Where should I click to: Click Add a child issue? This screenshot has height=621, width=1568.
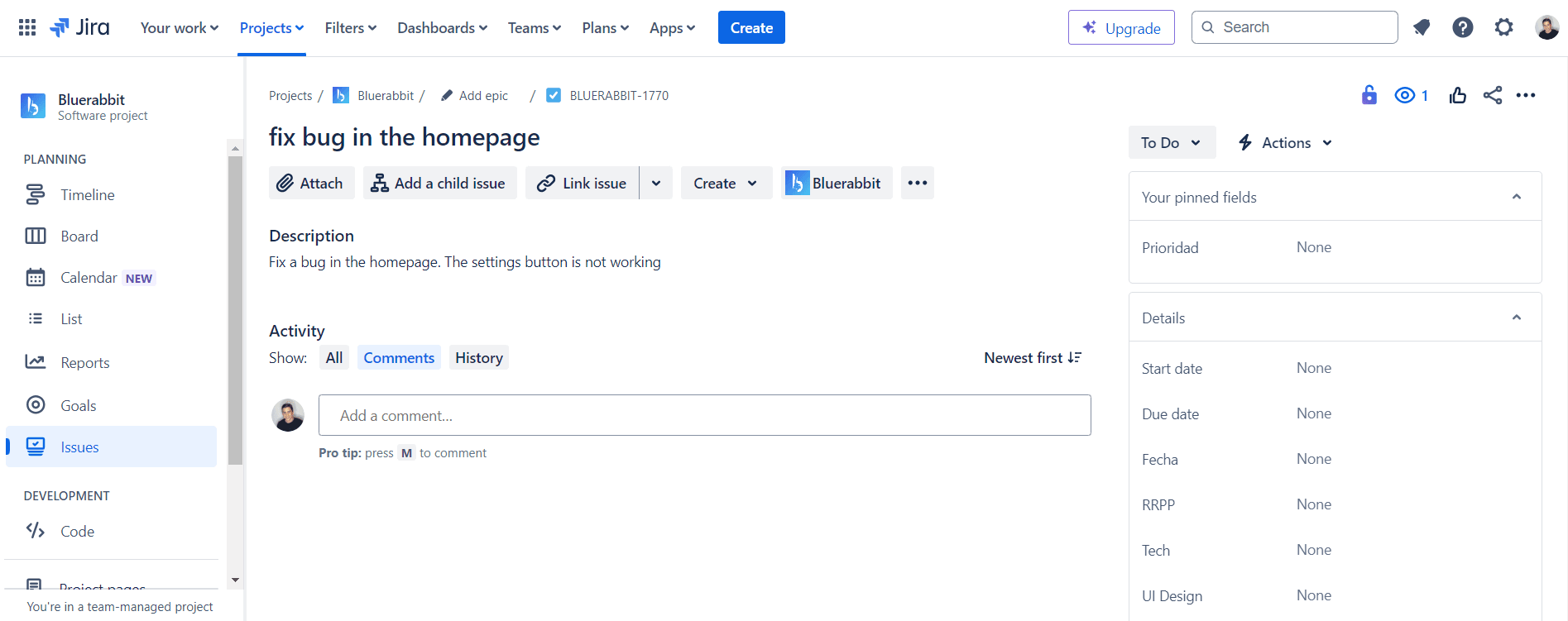(439, 183)
